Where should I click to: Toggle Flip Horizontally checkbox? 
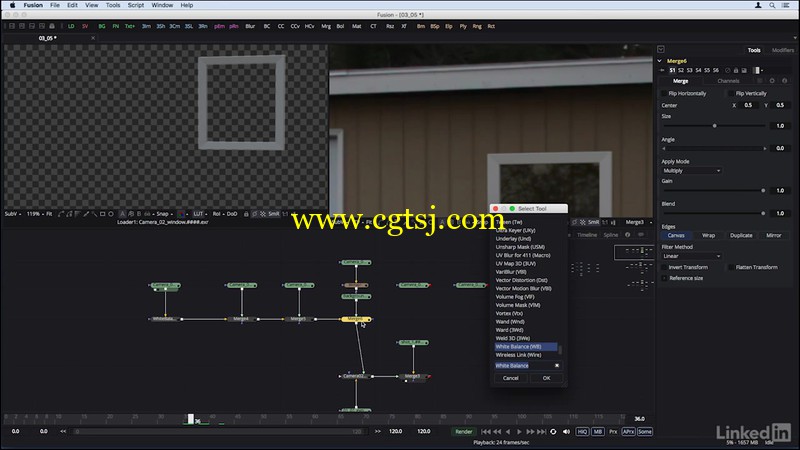[664, 93]
